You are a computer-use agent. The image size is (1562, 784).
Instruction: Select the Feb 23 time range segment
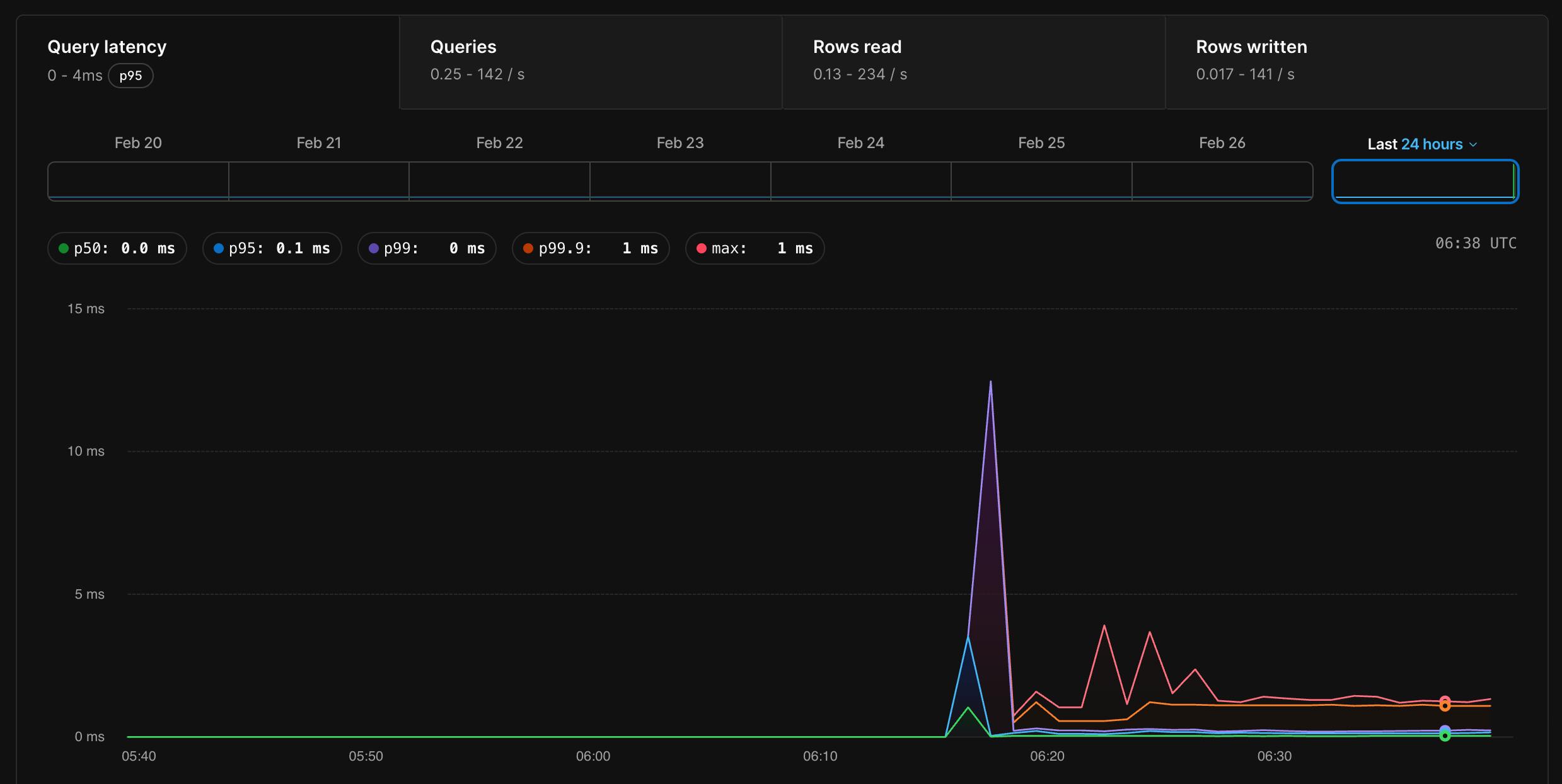tap(680, 182)
